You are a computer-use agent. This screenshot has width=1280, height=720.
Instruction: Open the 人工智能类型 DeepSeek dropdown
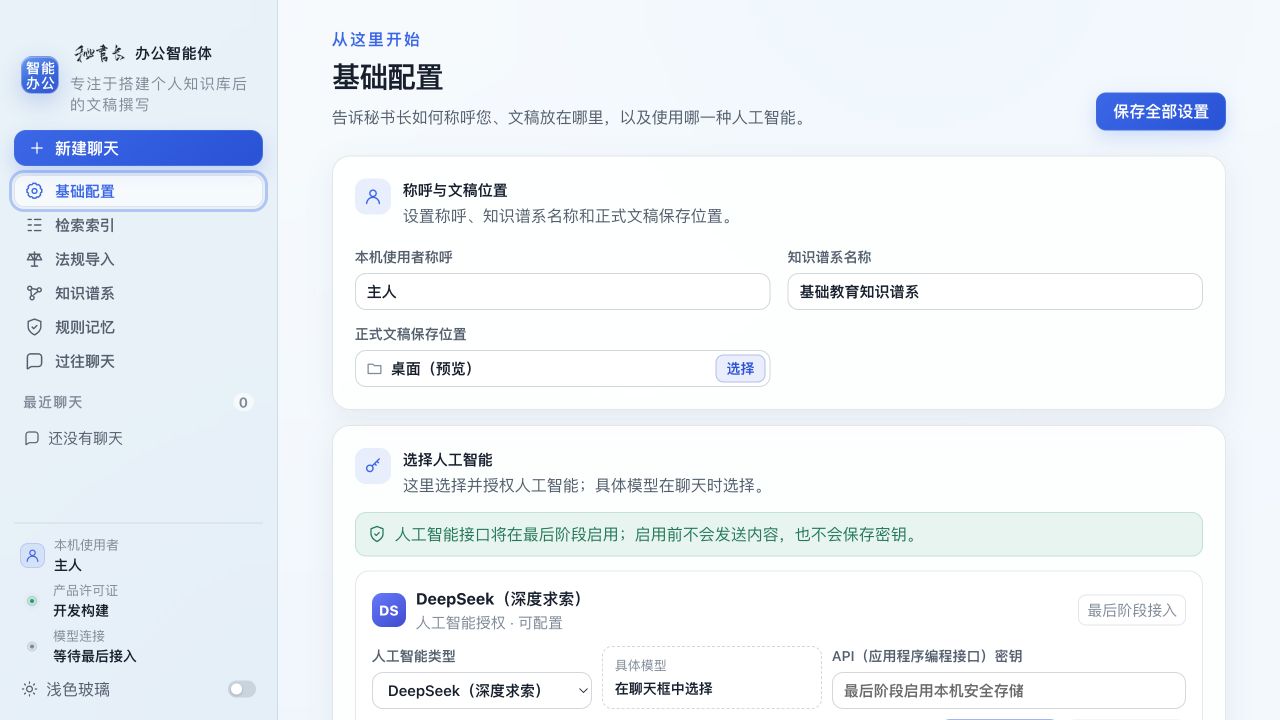[482, 690]
